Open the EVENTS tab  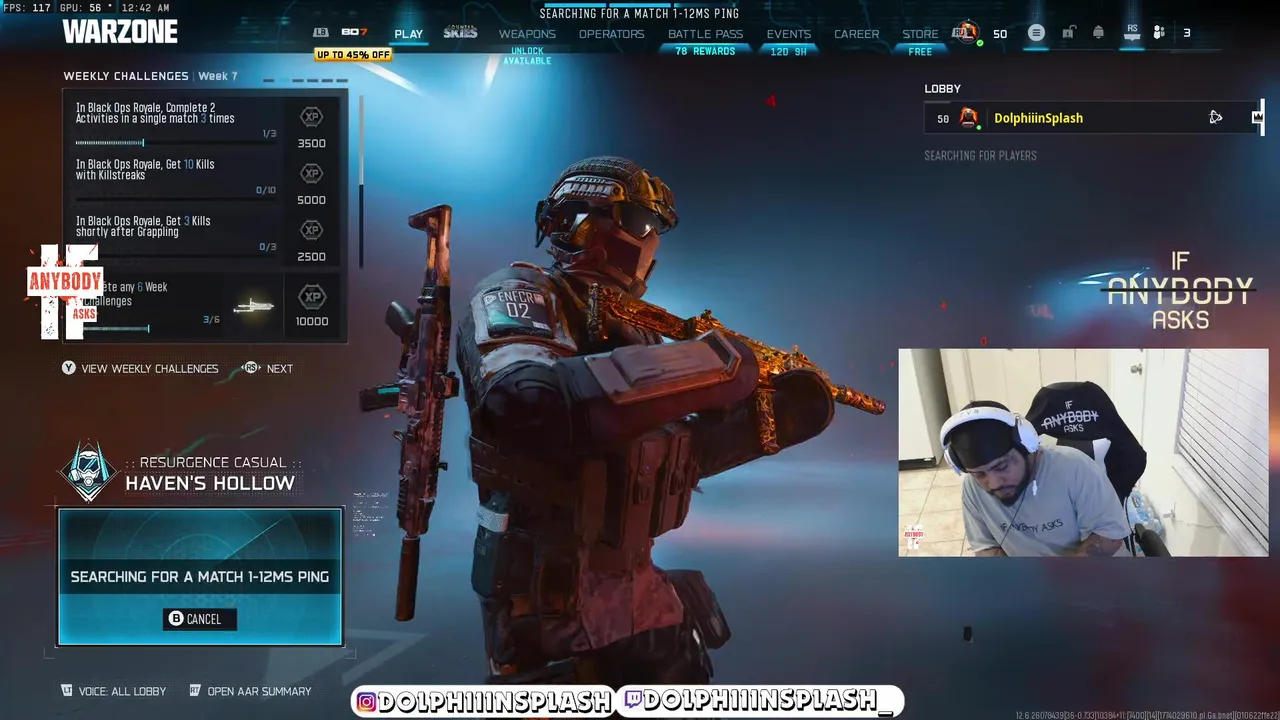point(788,34)
